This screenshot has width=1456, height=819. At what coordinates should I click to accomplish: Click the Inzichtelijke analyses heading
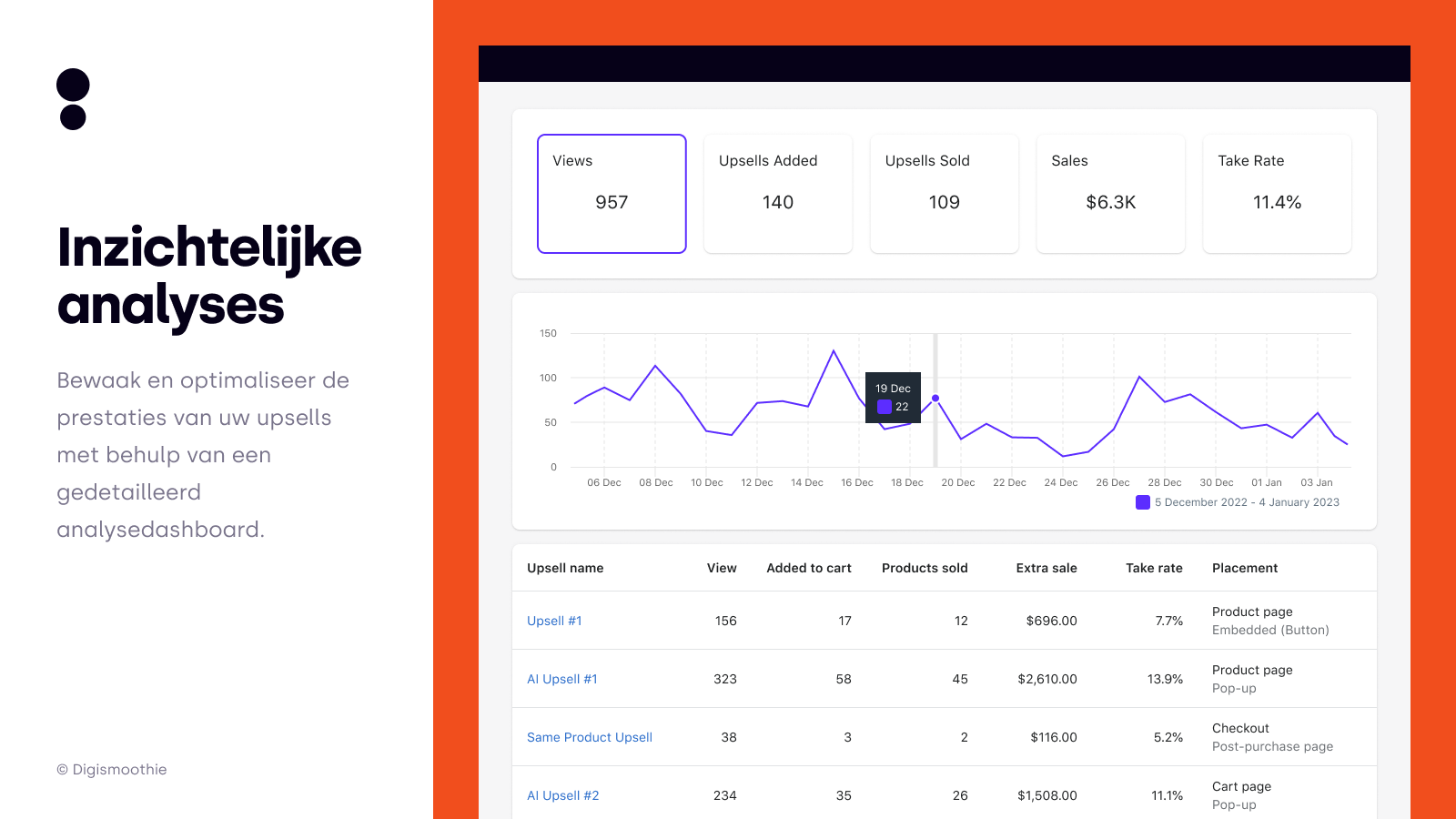pos(209,276)
